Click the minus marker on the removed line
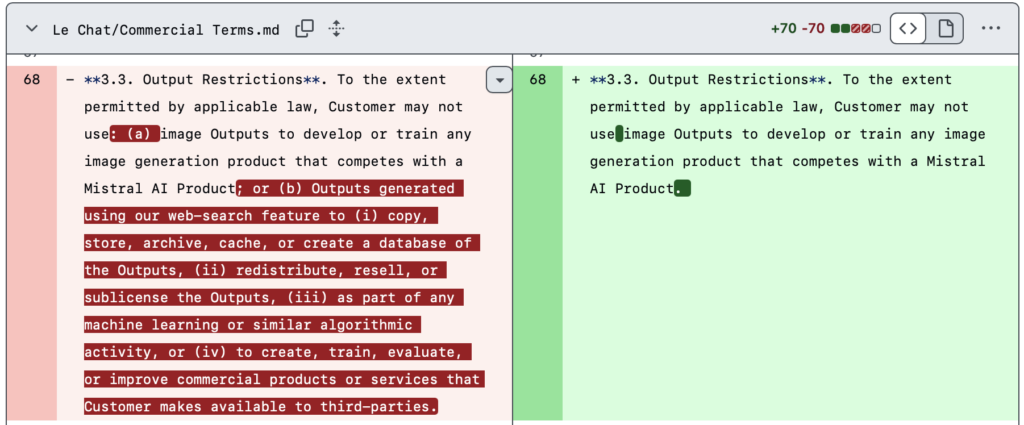Viewport: 1024px width, 425px height. (x=69, y=80)
